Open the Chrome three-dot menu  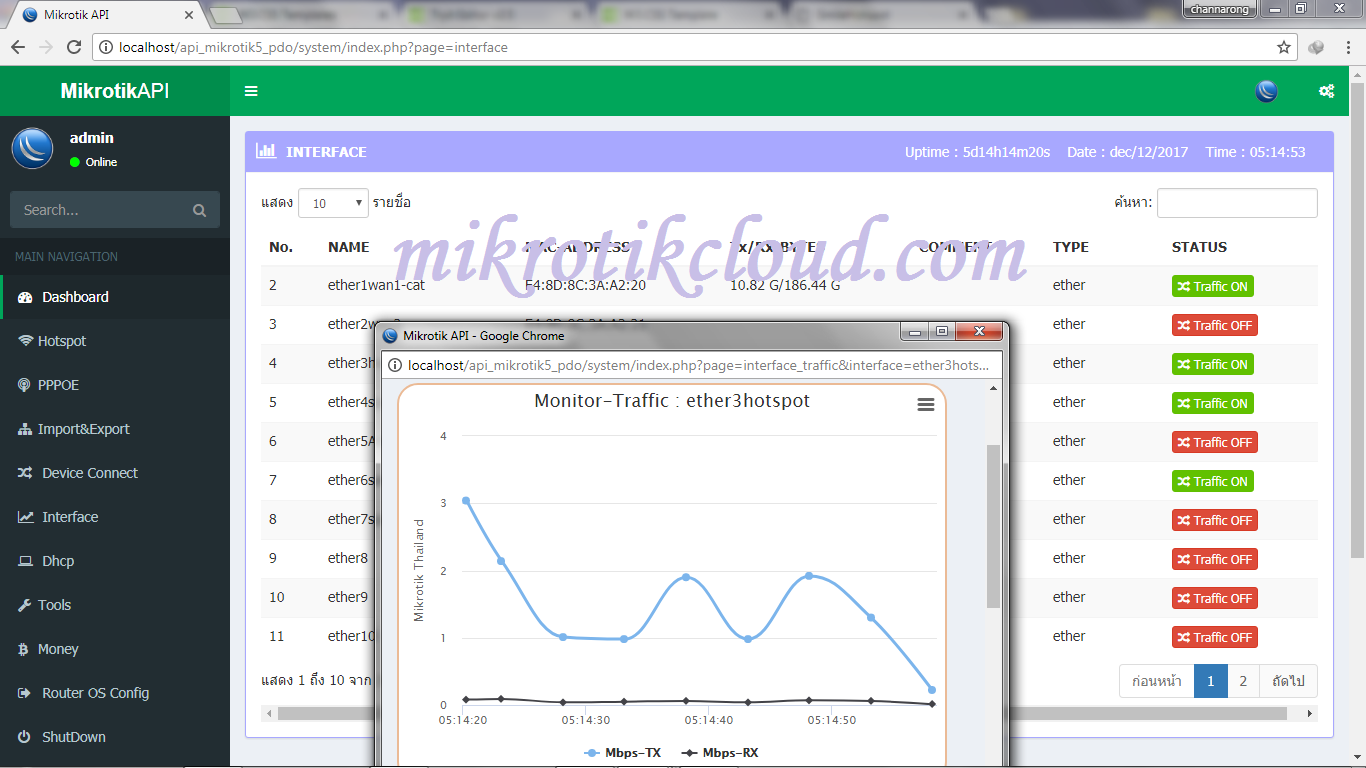[x=1347, y=47]
